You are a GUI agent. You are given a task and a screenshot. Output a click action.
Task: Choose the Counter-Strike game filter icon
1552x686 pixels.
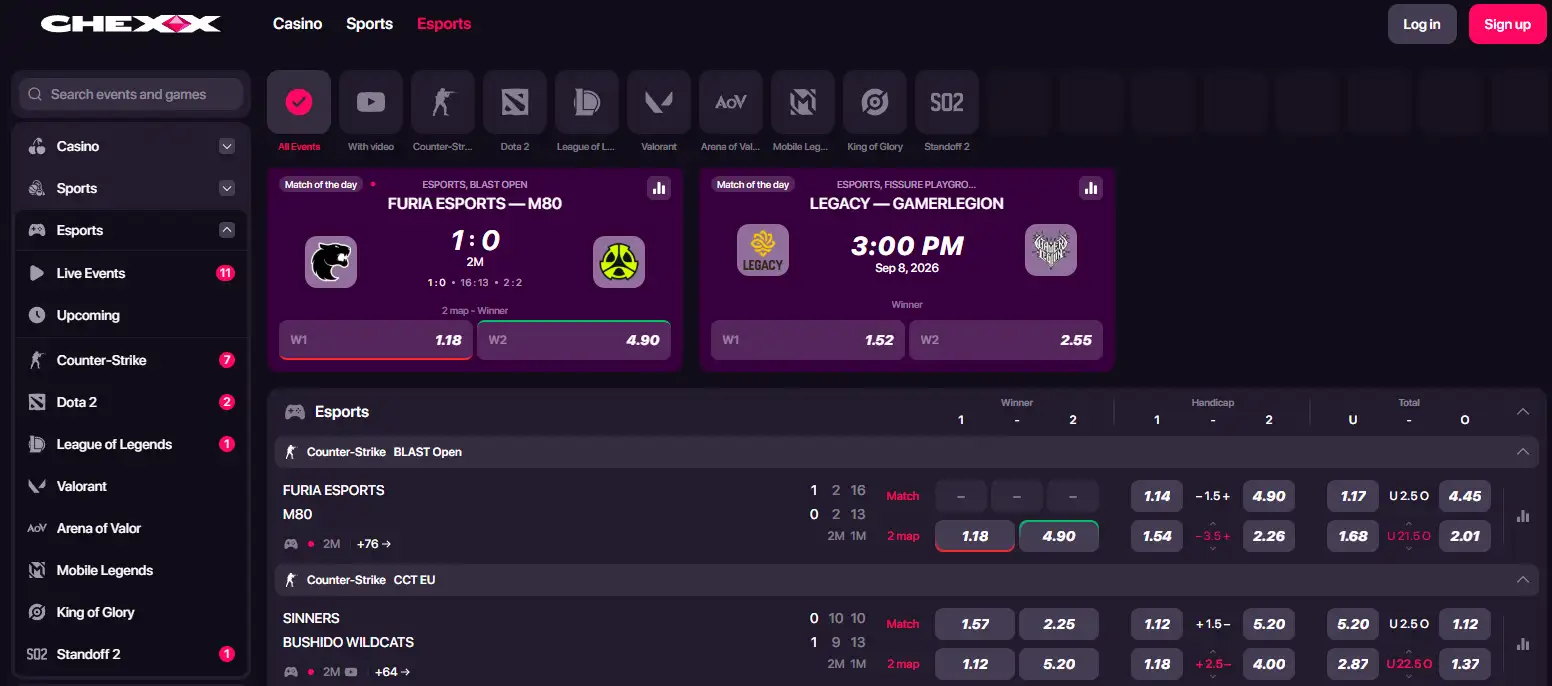point(443,102)
